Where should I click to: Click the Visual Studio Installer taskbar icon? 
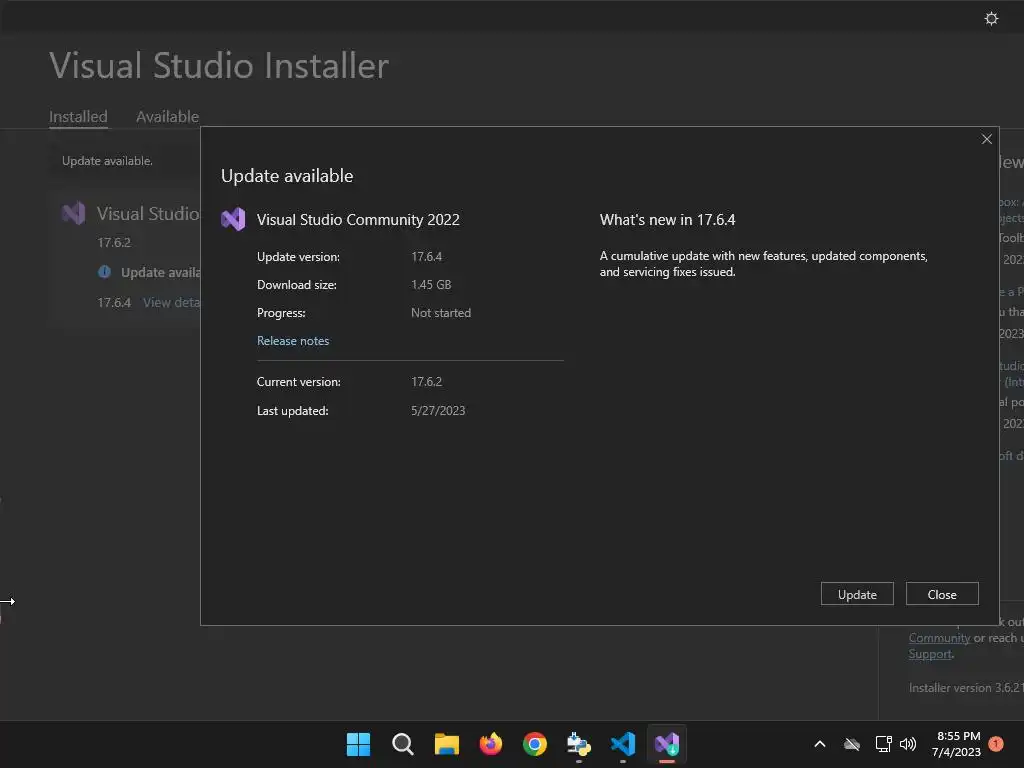667,744
